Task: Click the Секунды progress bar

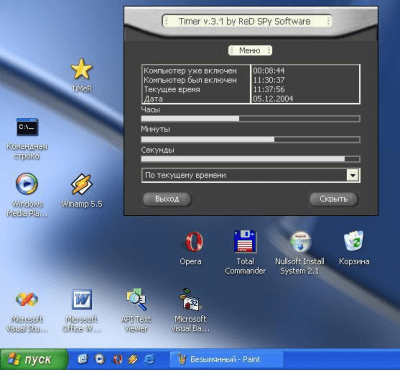Action: pyautogui.click(x=251, y=159)
